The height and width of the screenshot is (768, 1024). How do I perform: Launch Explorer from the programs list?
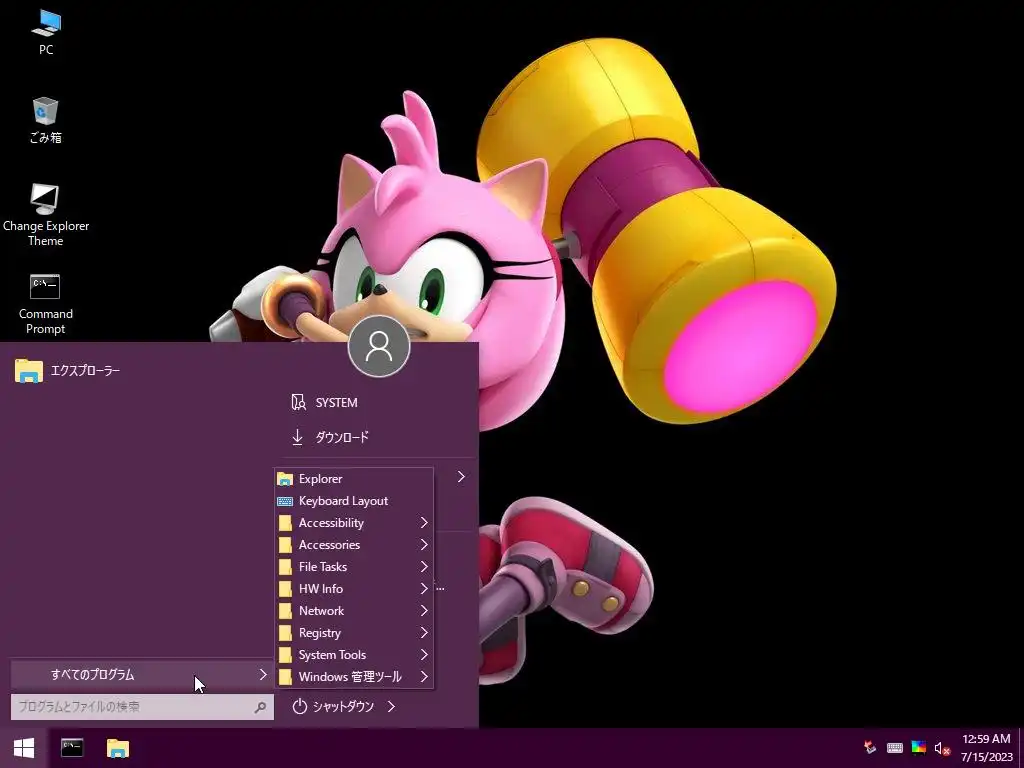coord(354,479)
